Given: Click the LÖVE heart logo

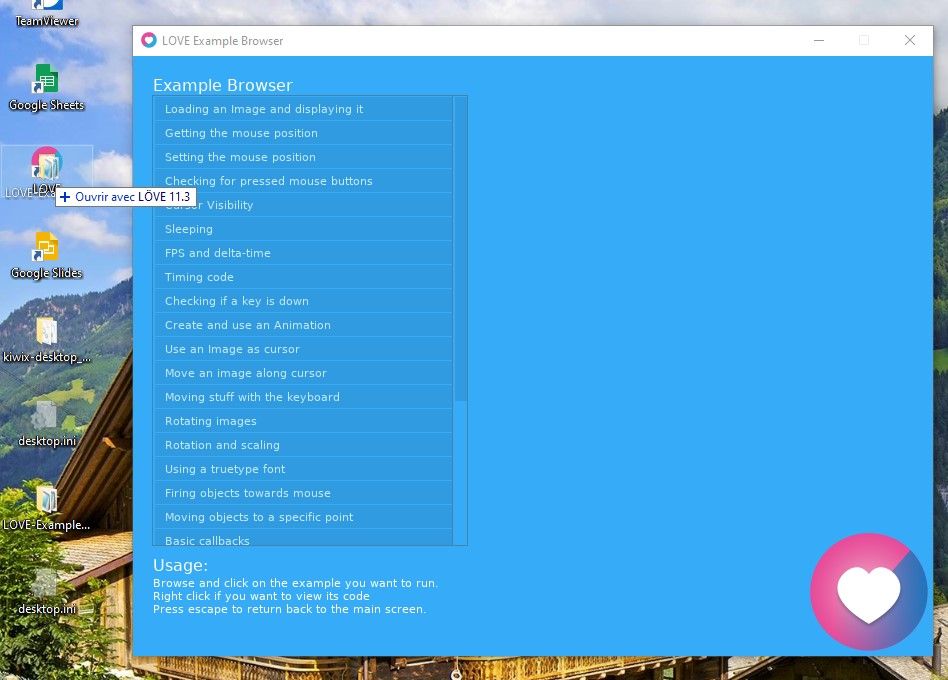Looking at the screenshot, I should click(868, 592).
